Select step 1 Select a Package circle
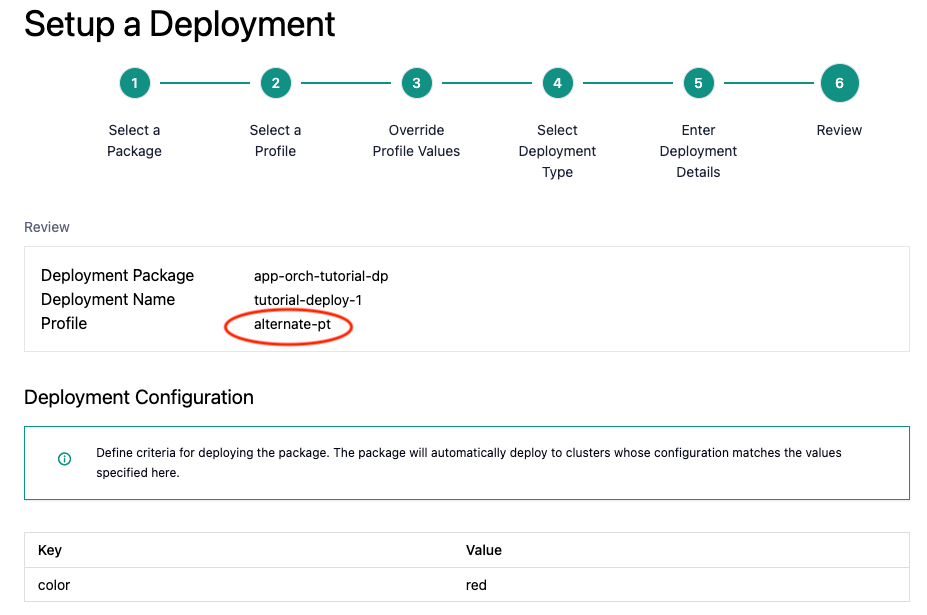This screenshot has width=927, height=615. tap(134, 83)
